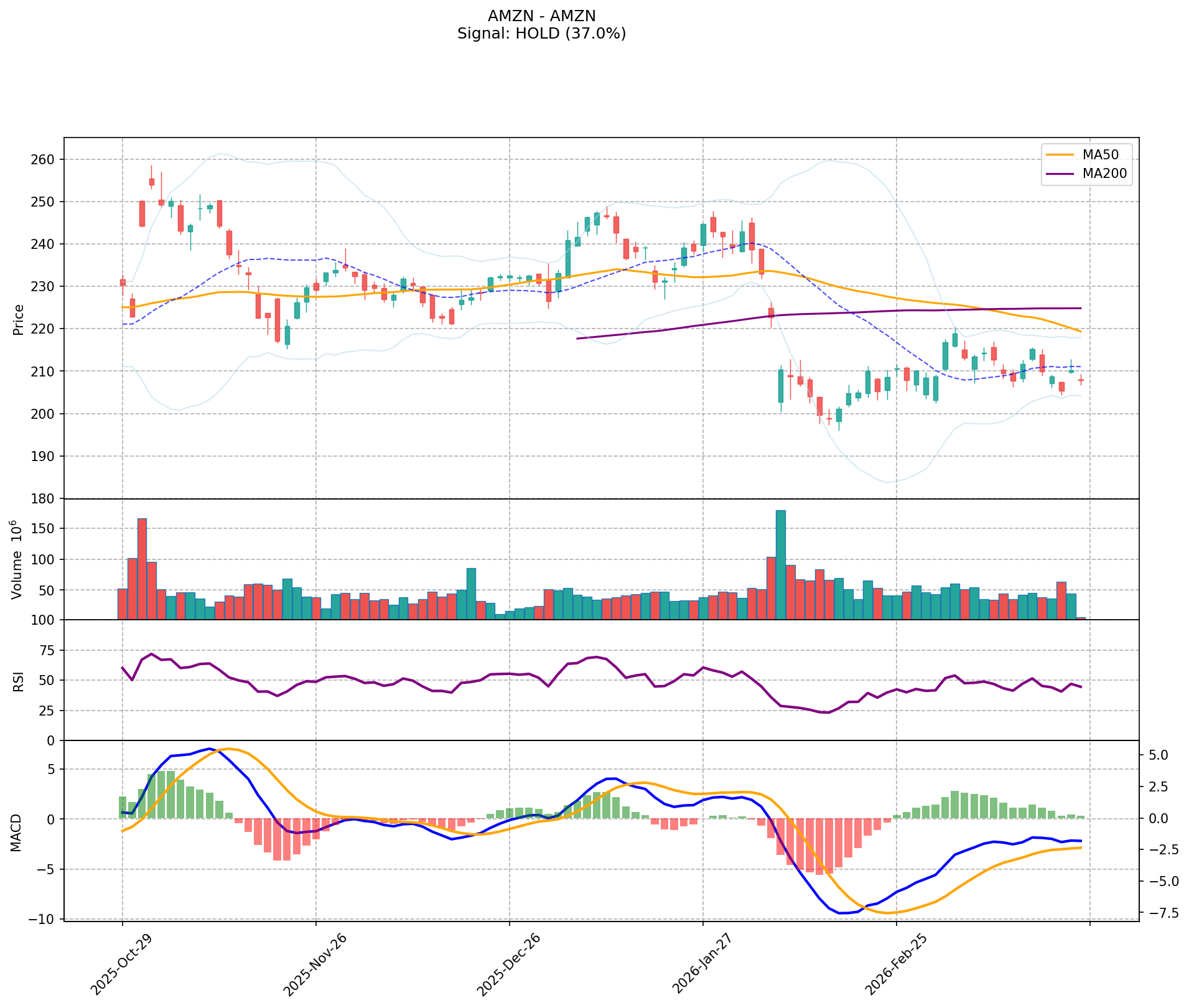Click the tallest teal volume bar
1189x1008 pixels.
coord(780,565)
